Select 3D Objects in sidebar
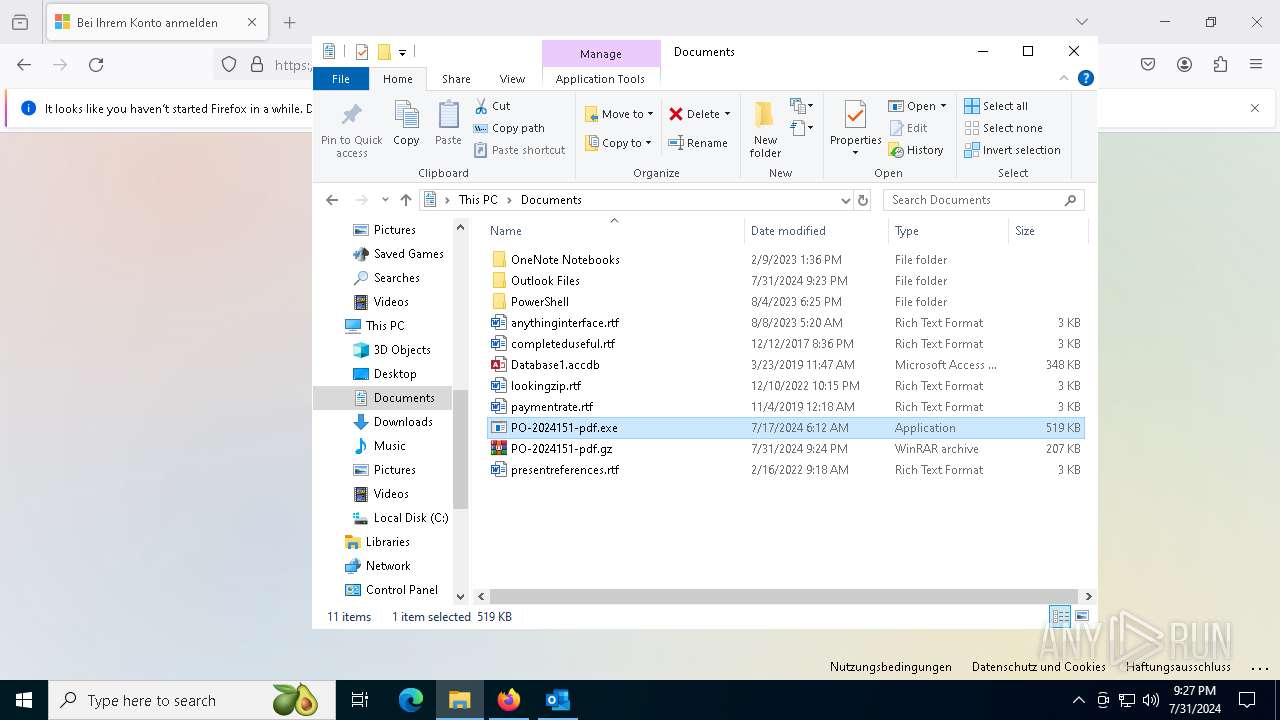The width and height of the screenshot is (1280, 720). click(391, 350)
